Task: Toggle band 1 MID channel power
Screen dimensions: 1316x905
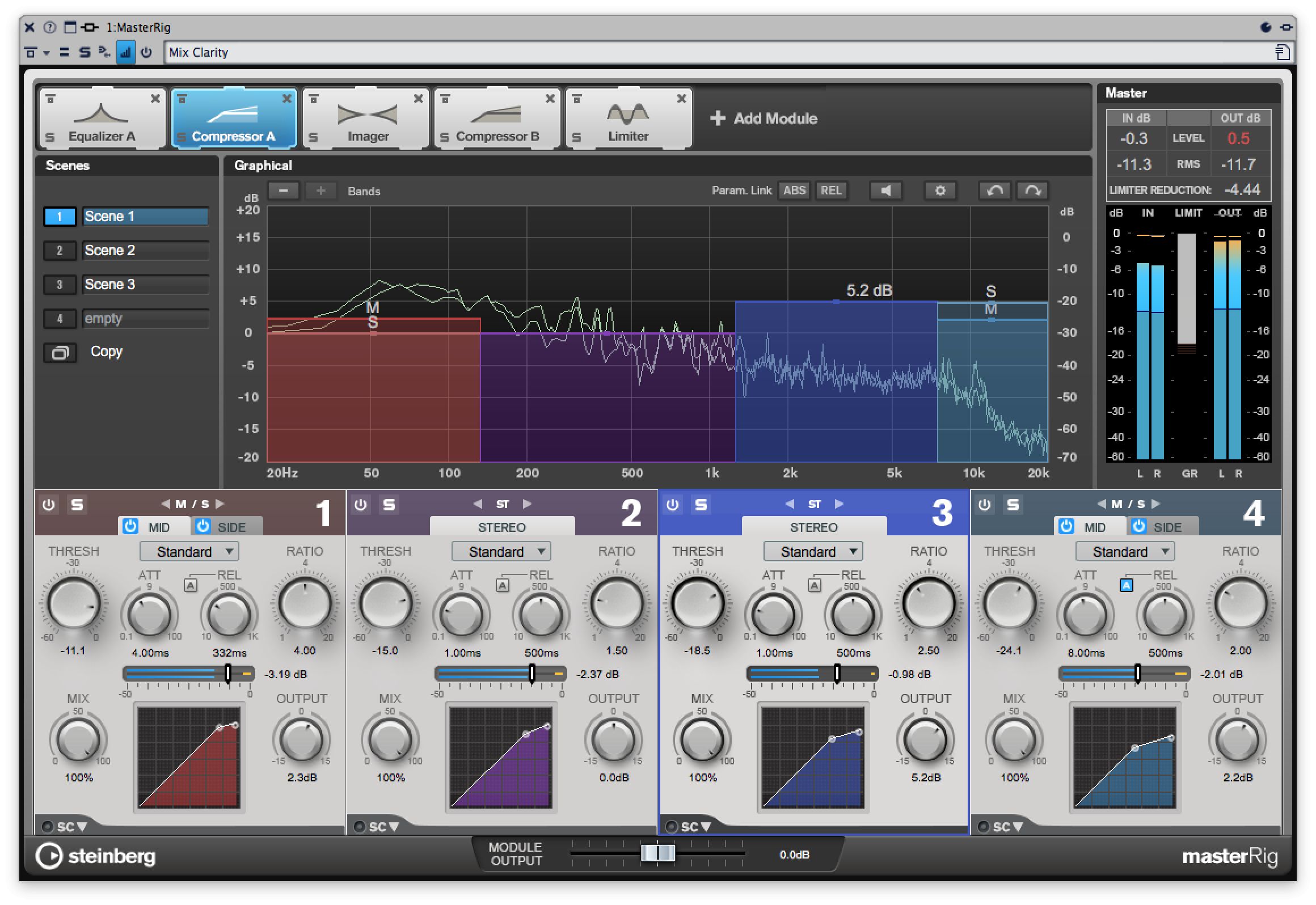Action: click(130, 526)
